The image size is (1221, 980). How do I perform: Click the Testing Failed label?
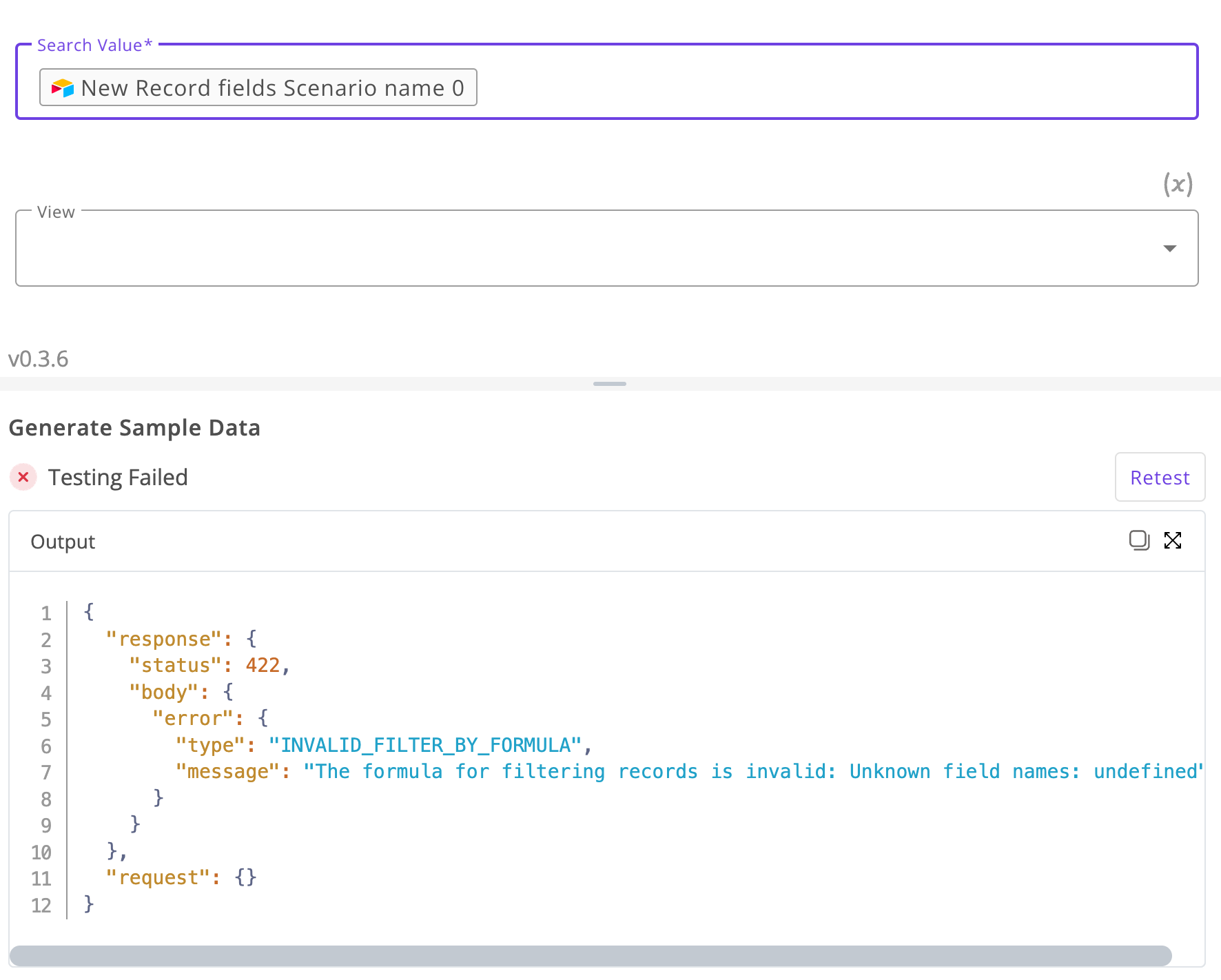pos(118,477)
